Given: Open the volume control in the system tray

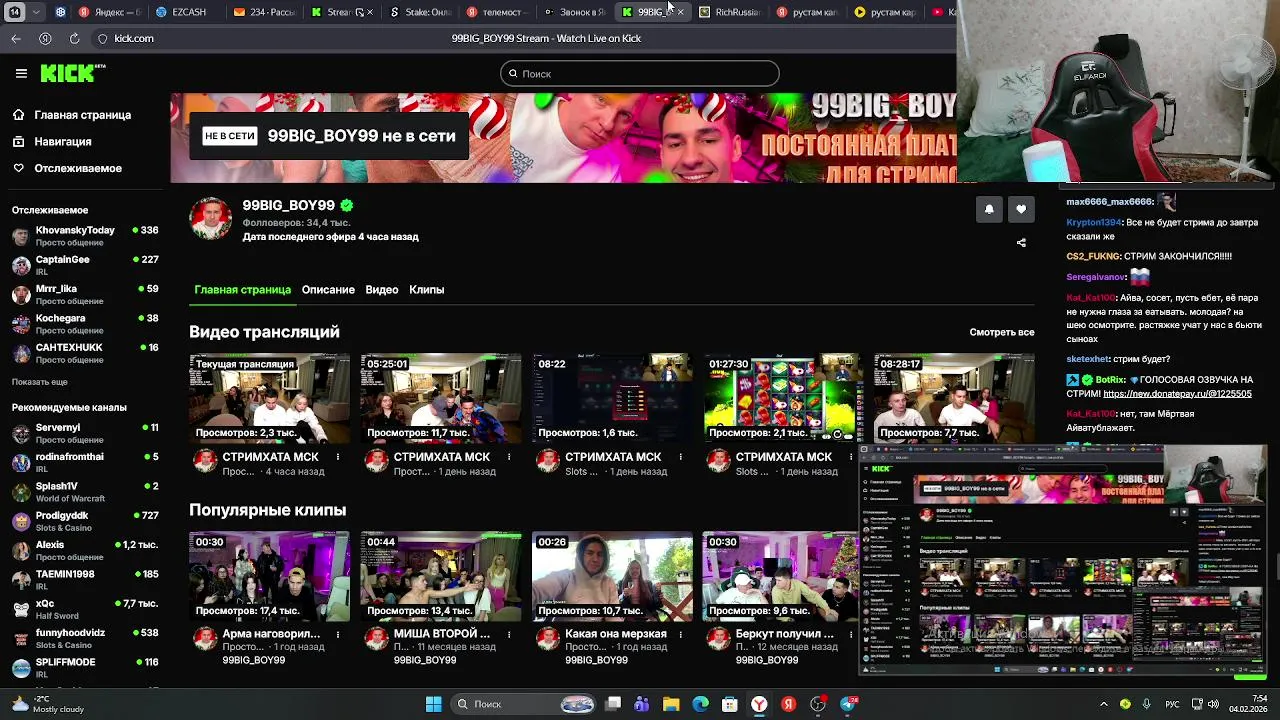Looking at the screenshot, I should tap(1214, 704).
